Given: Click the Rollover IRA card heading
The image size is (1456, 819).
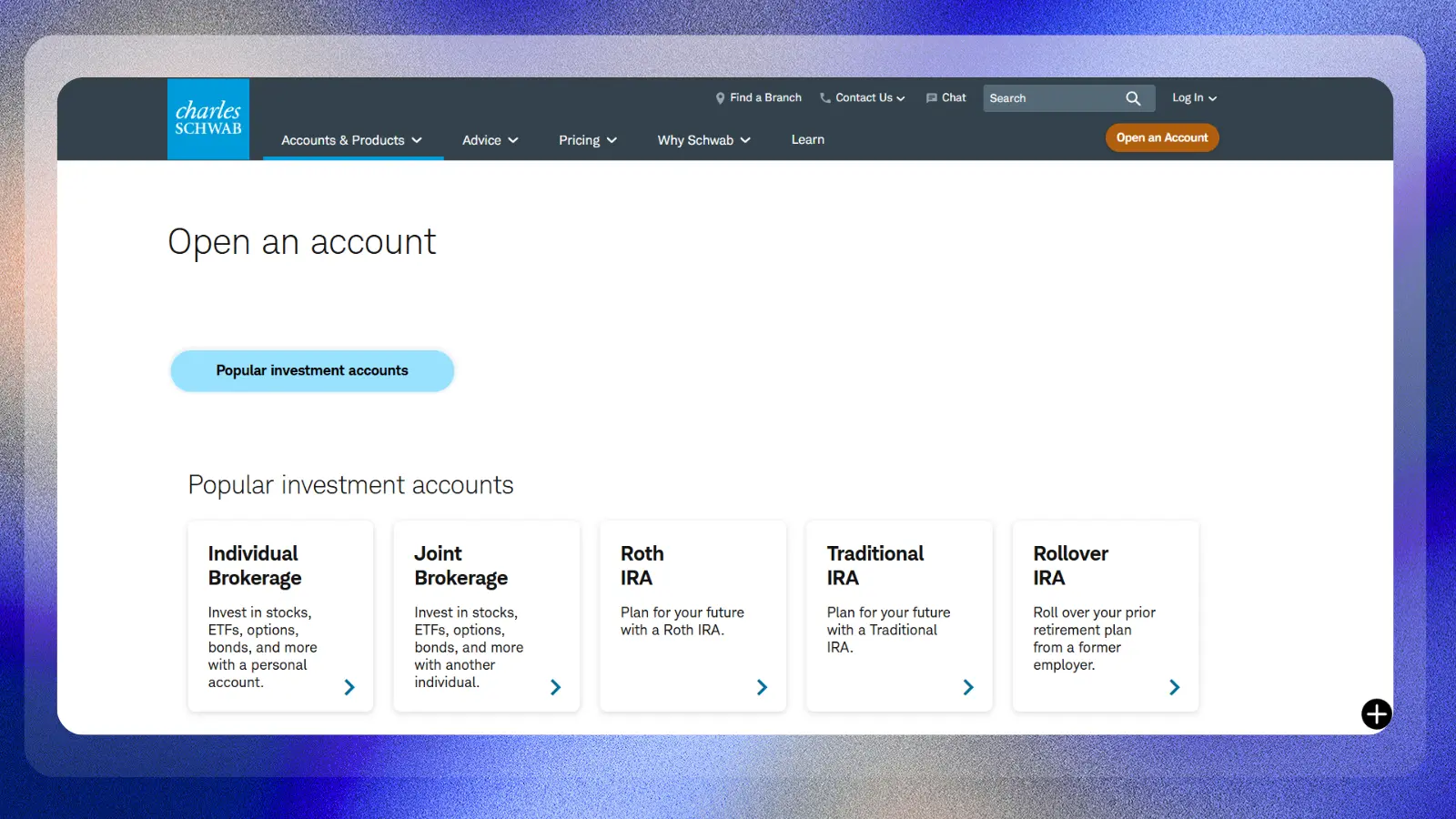Looking at the screenshot, I should click(x=1071, y=566).
